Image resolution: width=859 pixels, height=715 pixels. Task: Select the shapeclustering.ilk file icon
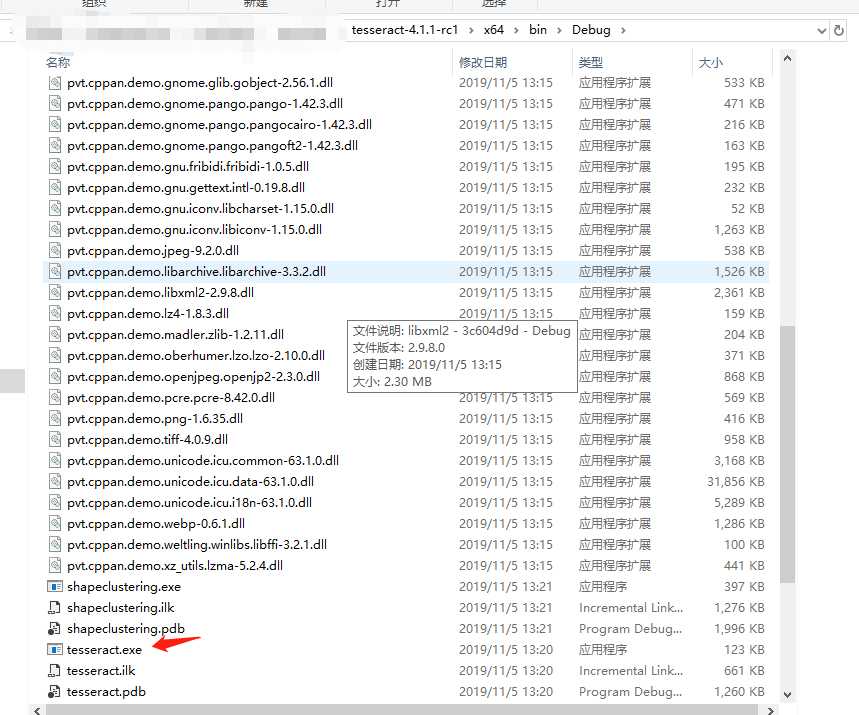point(55,607)
